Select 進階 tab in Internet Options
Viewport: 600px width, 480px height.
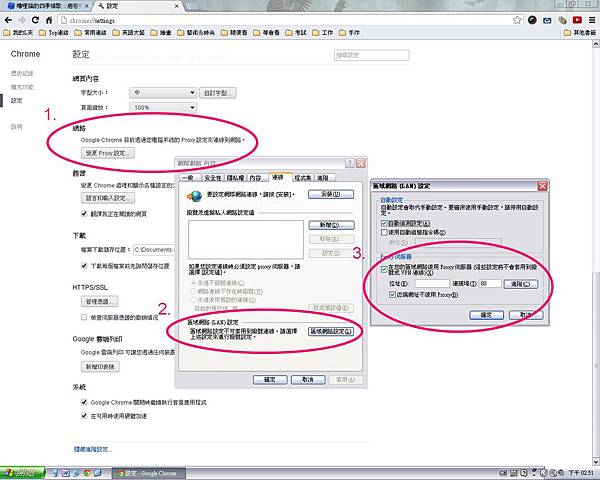click(324, 178)
